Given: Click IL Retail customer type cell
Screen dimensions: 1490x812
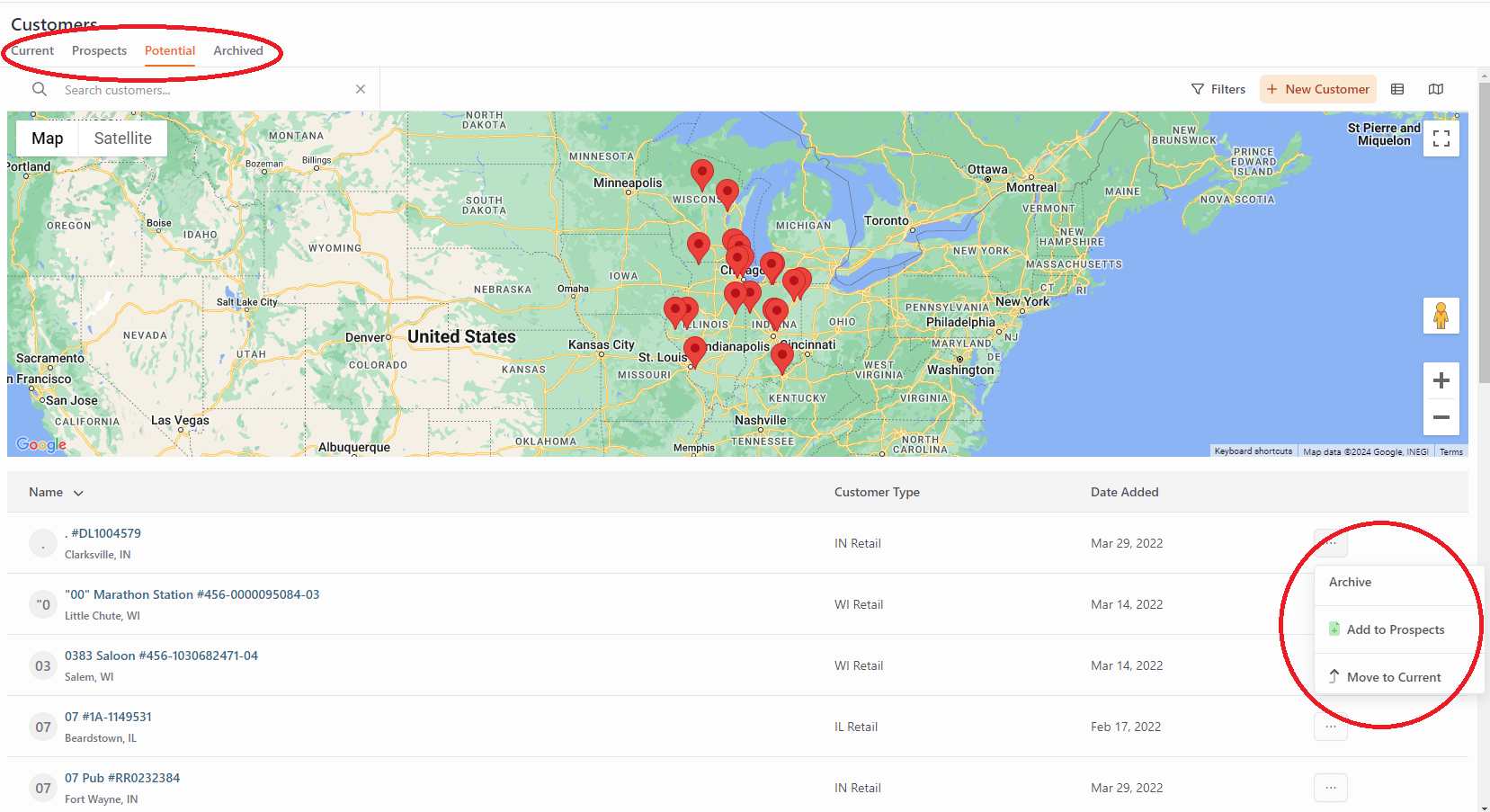Looking at the screenshot, I should [856, 727].
